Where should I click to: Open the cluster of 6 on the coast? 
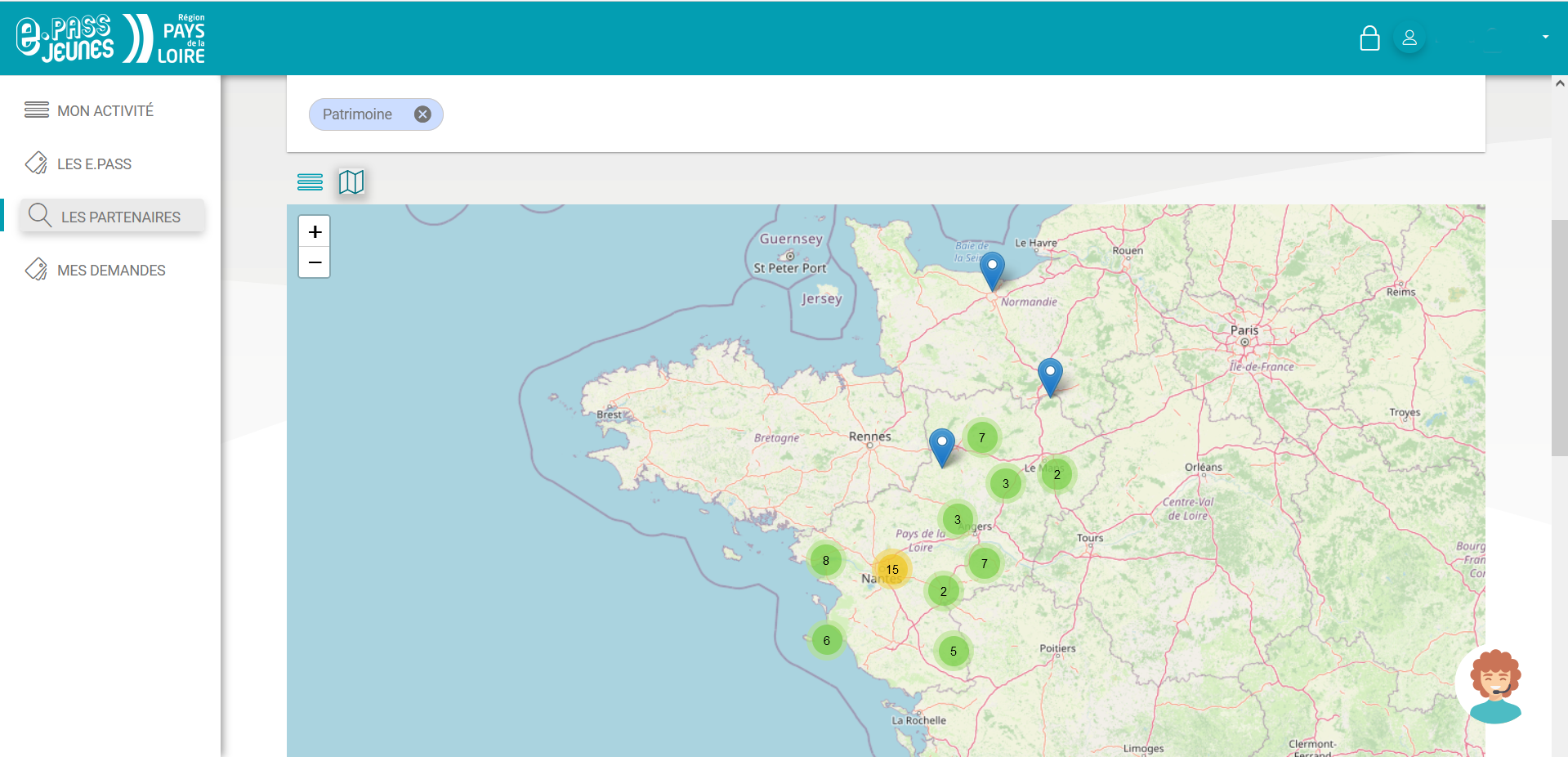pyautogui.click(x=827, y=640)
